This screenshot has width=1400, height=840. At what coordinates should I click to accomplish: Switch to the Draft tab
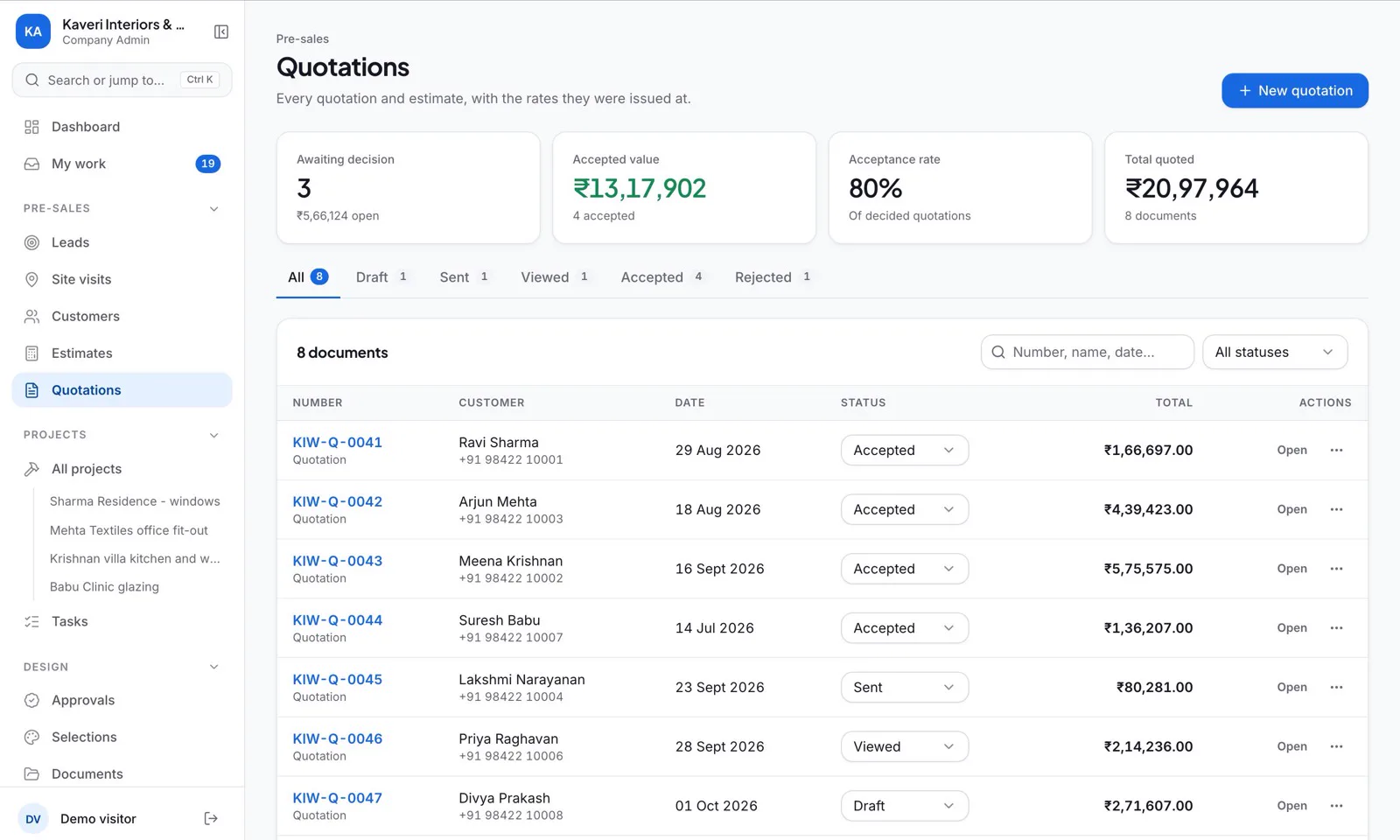[x=381, y=277]
